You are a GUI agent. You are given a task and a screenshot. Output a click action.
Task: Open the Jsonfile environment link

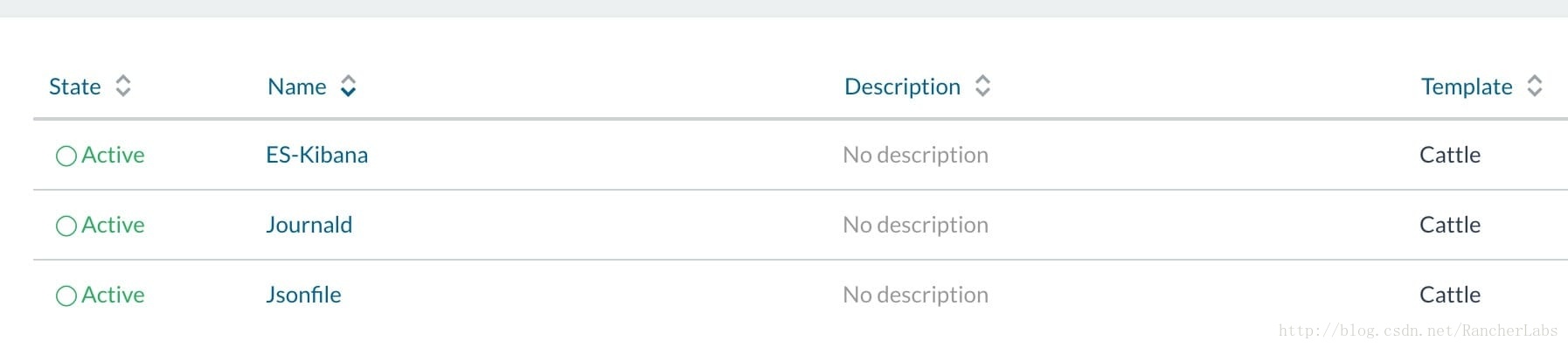pos(303,295)
